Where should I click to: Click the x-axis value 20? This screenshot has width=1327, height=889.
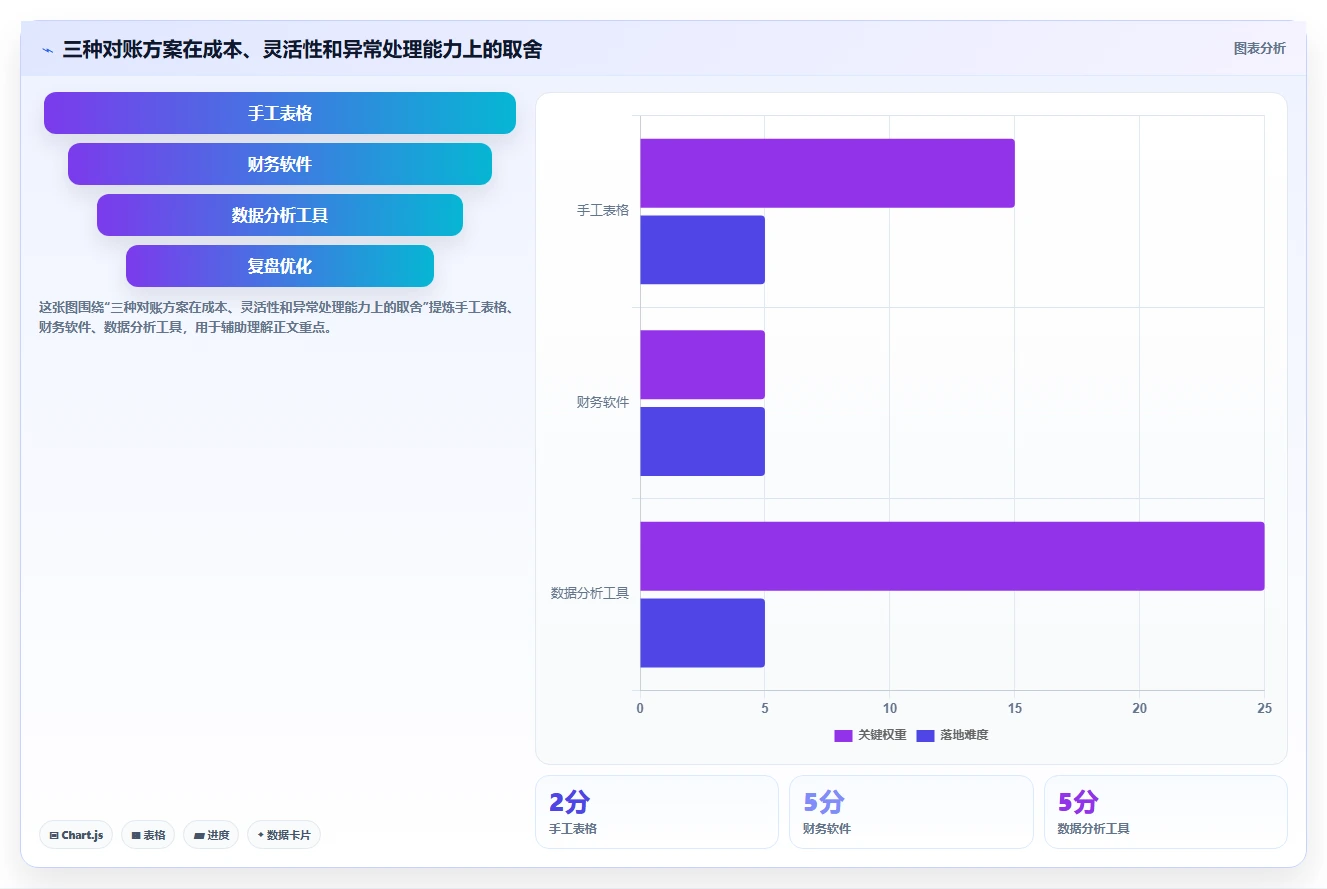(x=1139, y=708)
